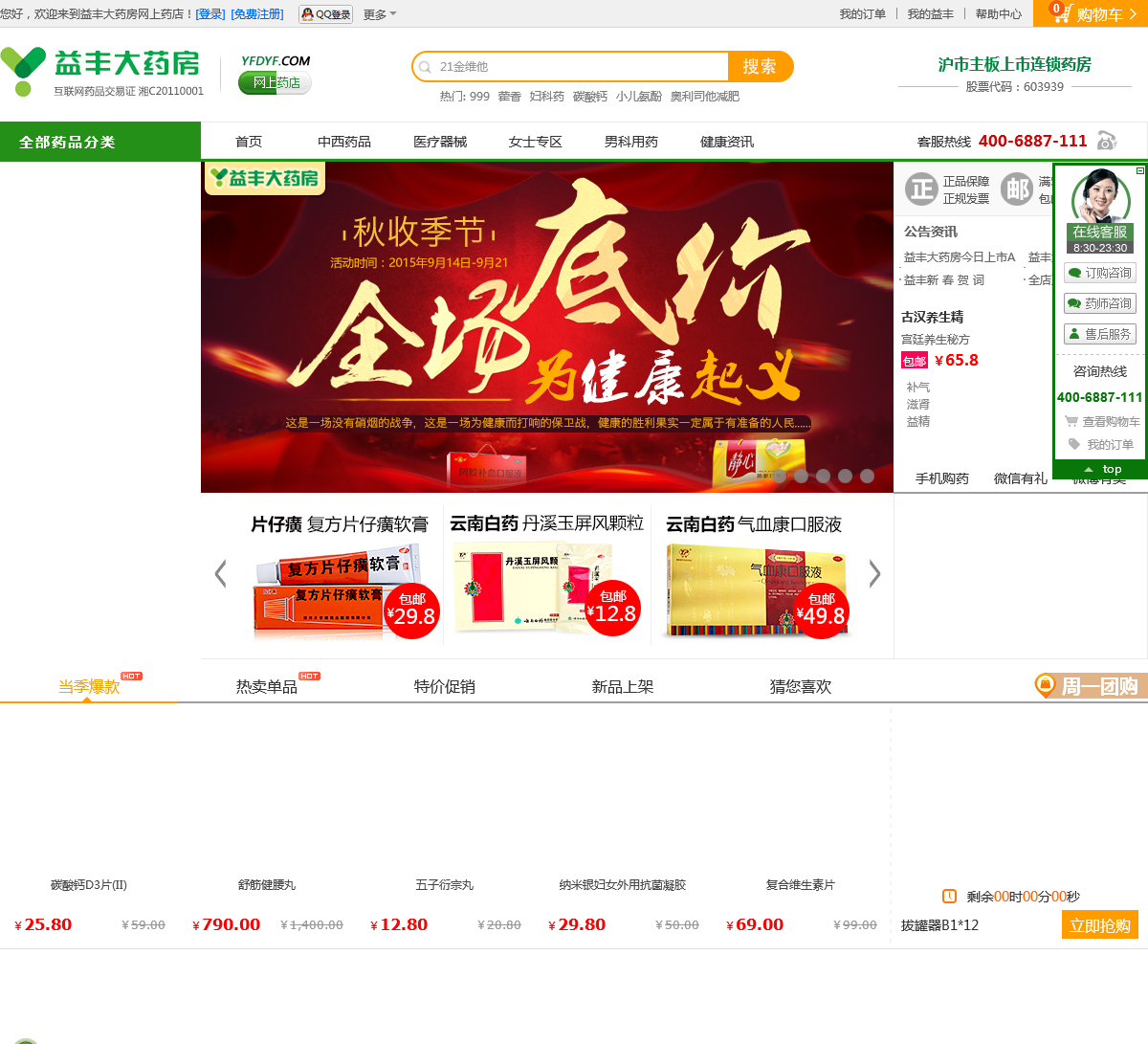This screenshot has width=1148, height=1044.
Task: Open announcement 益丰新春贺词
Action: (x=944, y=280)
